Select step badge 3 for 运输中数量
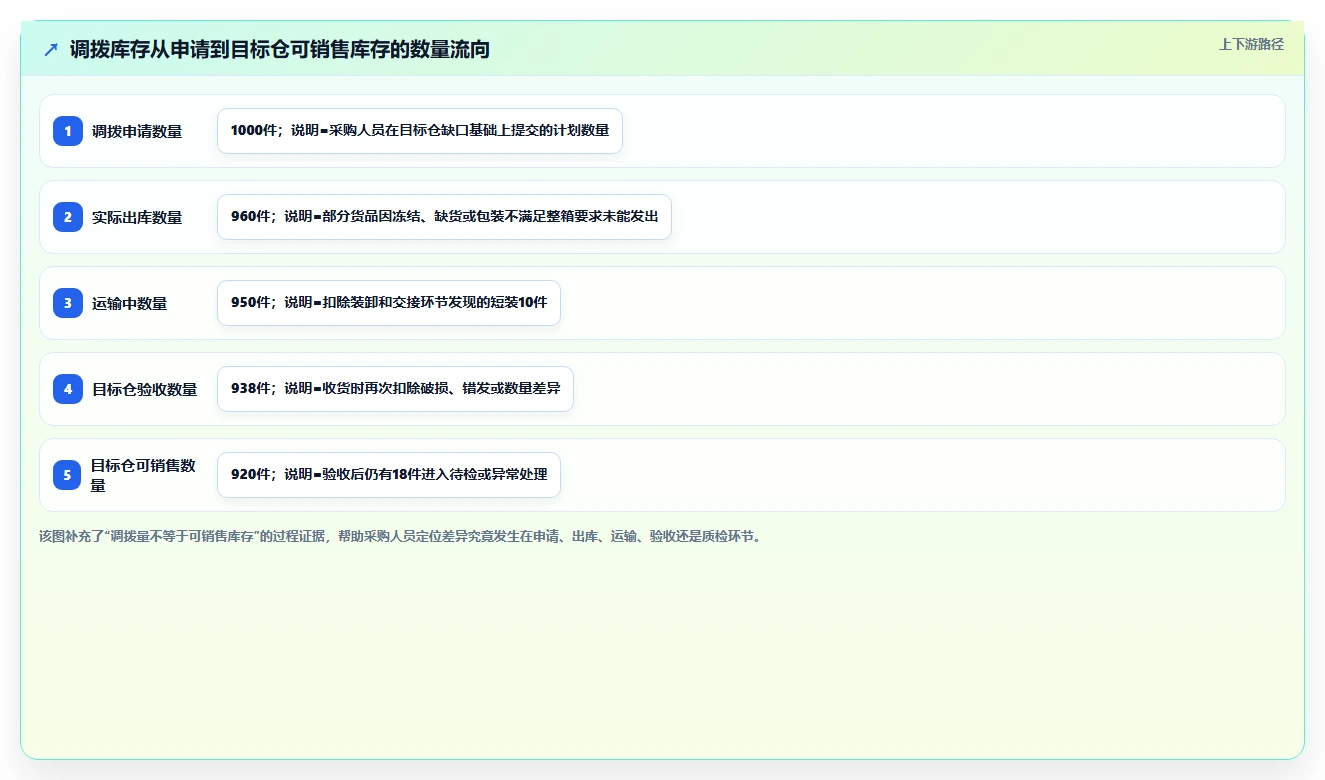 (x=68, y=303)
